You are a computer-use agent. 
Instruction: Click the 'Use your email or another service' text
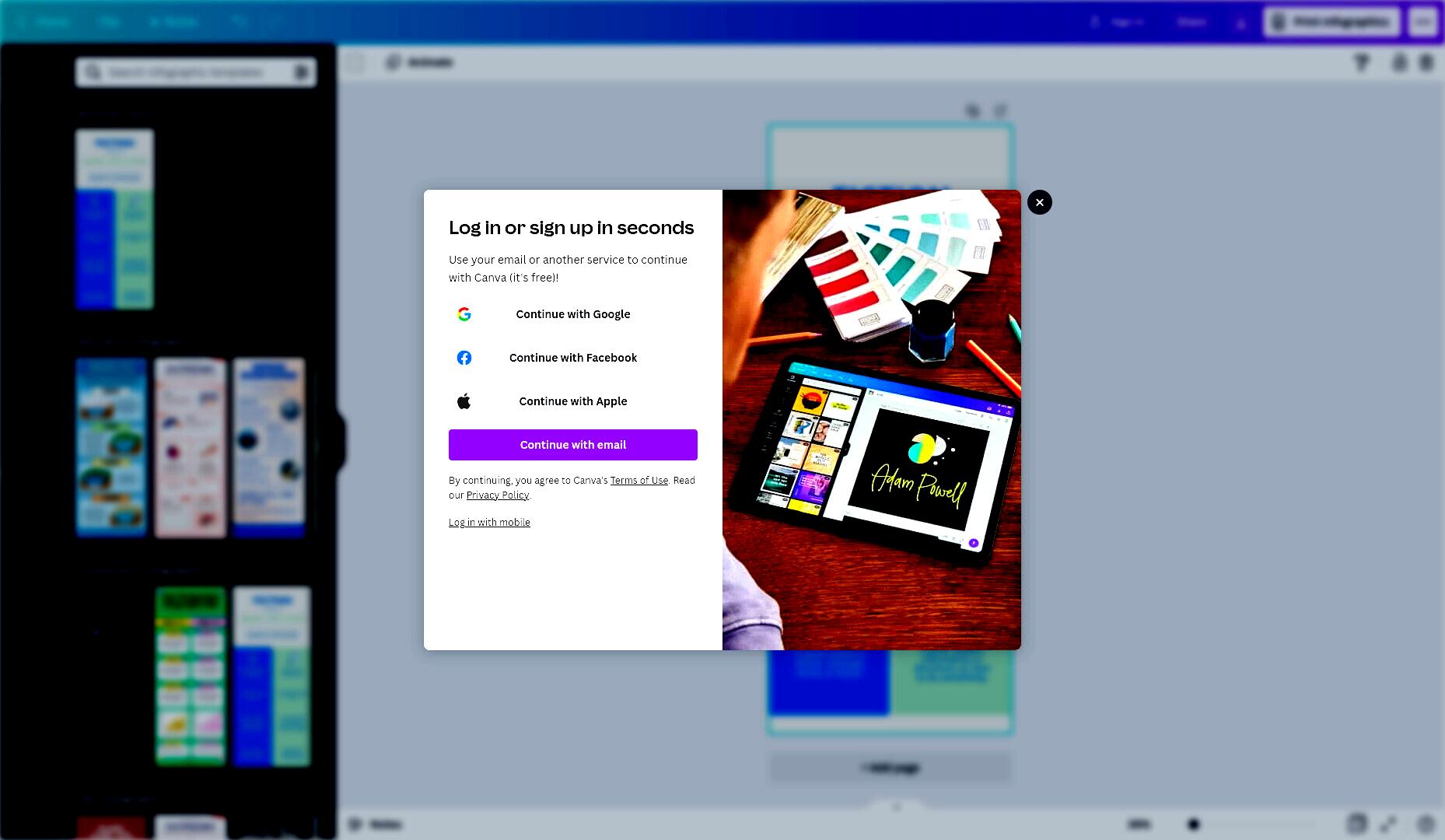(569, 268)
